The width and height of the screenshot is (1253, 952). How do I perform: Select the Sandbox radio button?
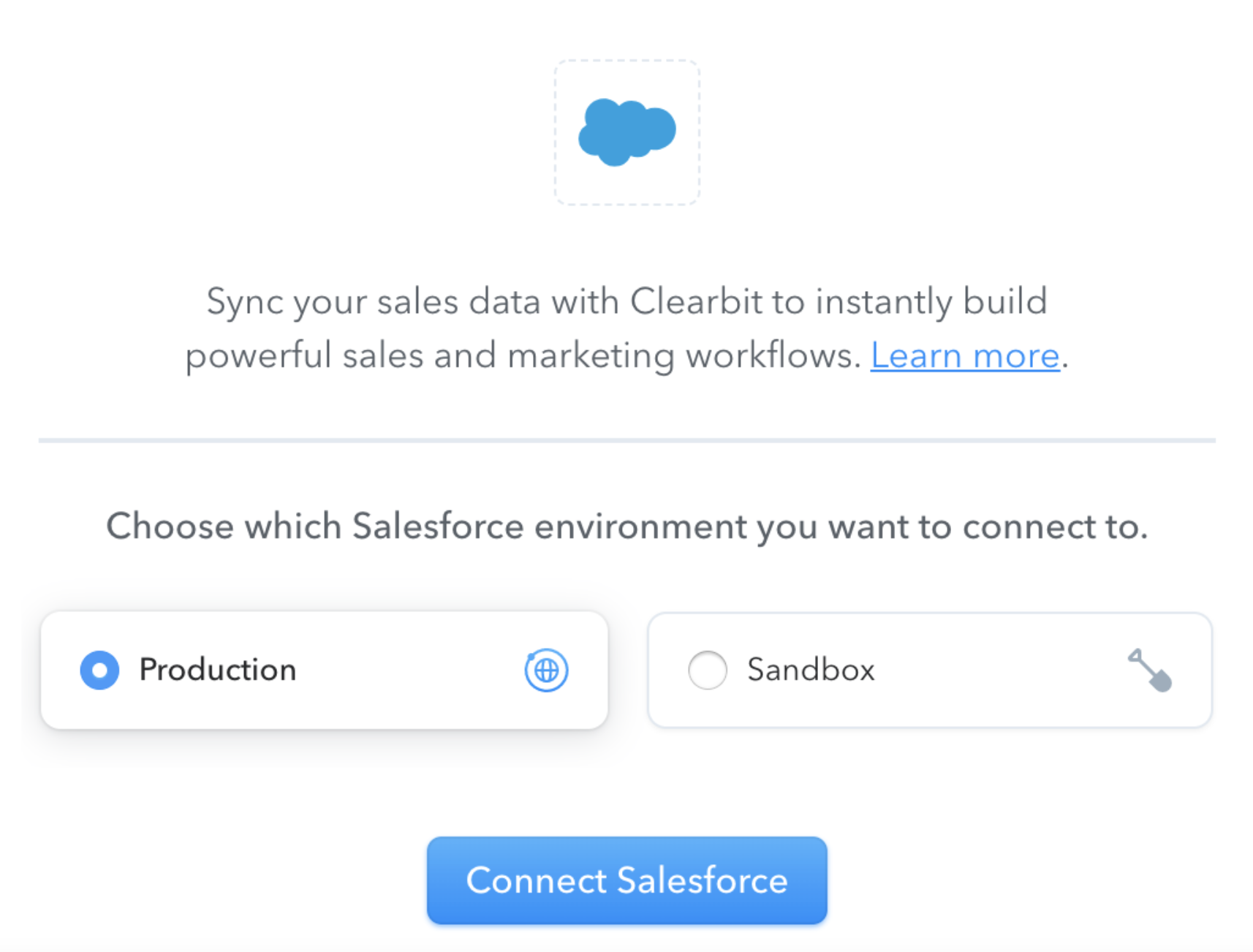708,670
